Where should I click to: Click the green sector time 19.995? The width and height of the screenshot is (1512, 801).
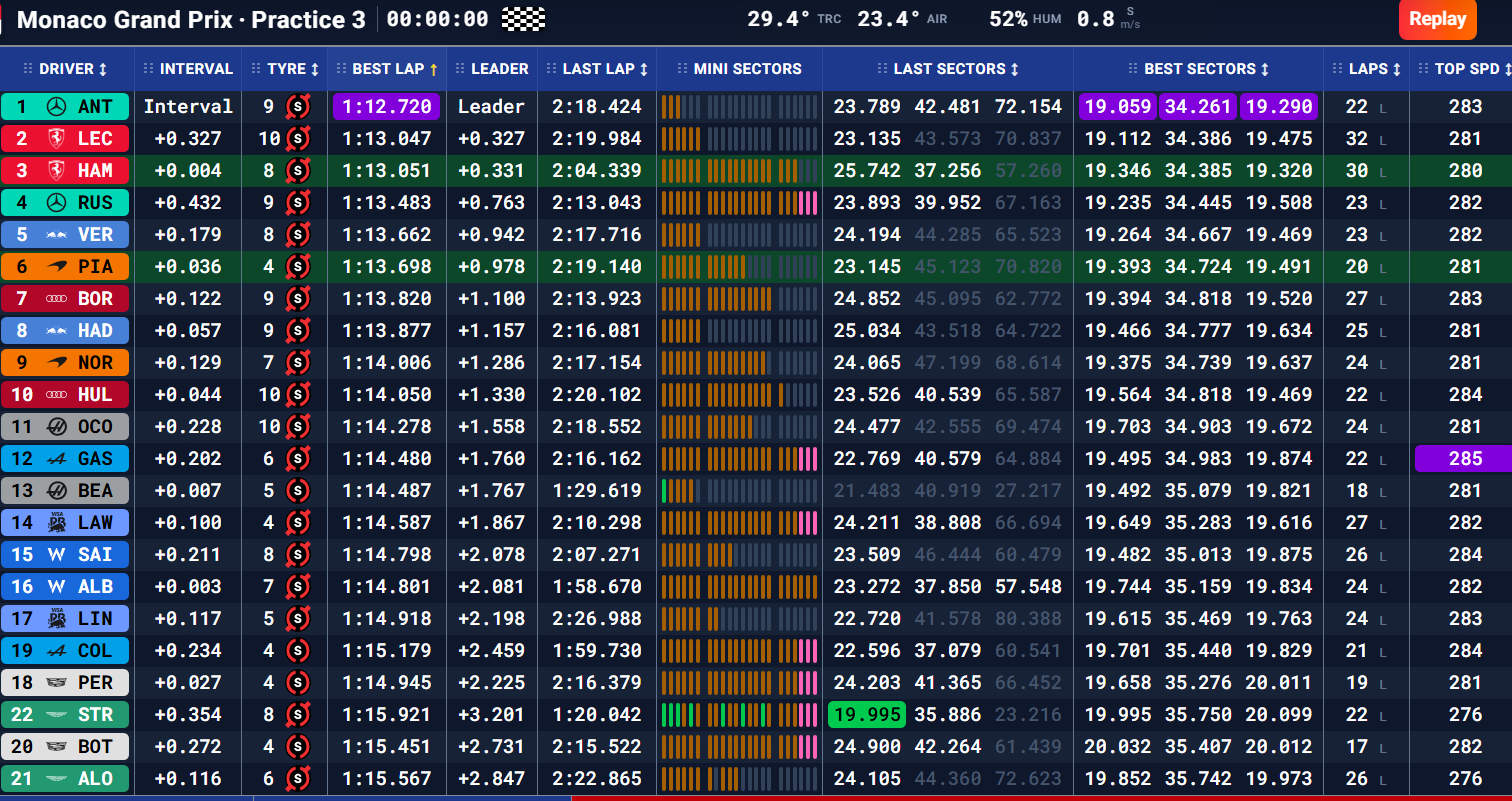click(867, 715)
